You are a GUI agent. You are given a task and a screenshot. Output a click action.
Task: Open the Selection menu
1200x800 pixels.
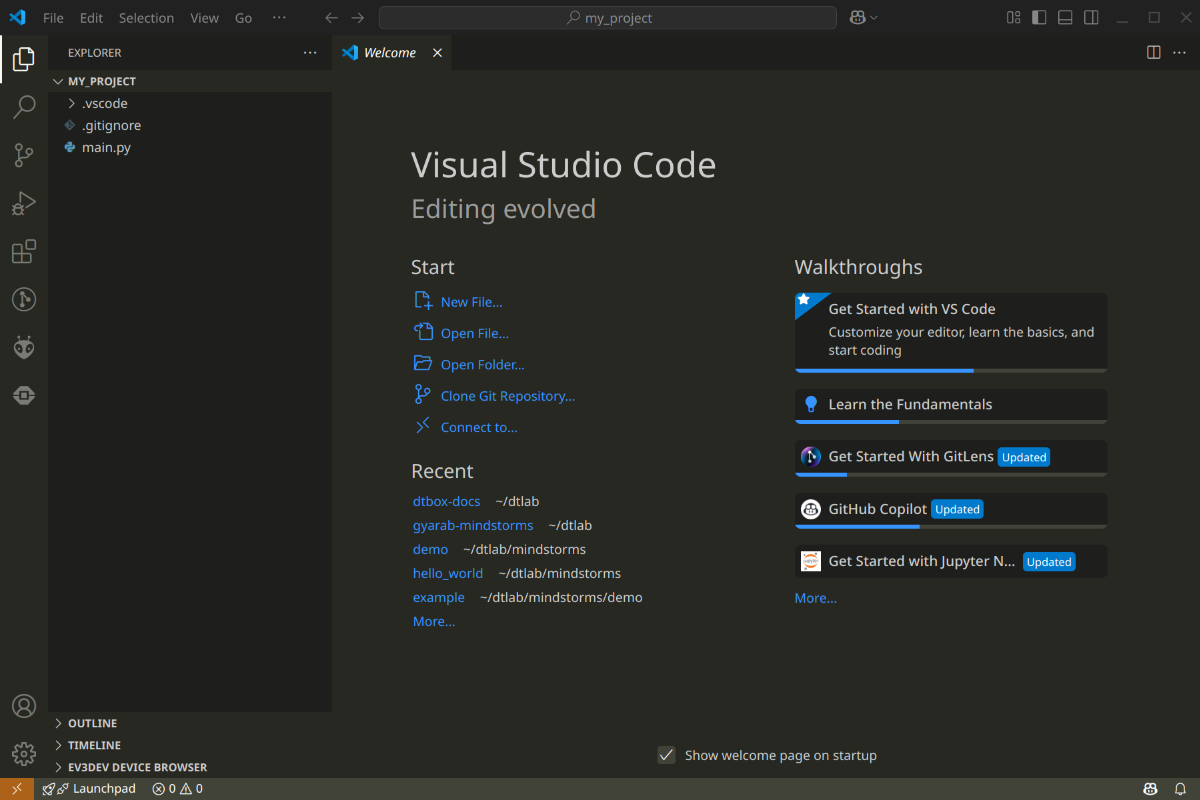145,18
